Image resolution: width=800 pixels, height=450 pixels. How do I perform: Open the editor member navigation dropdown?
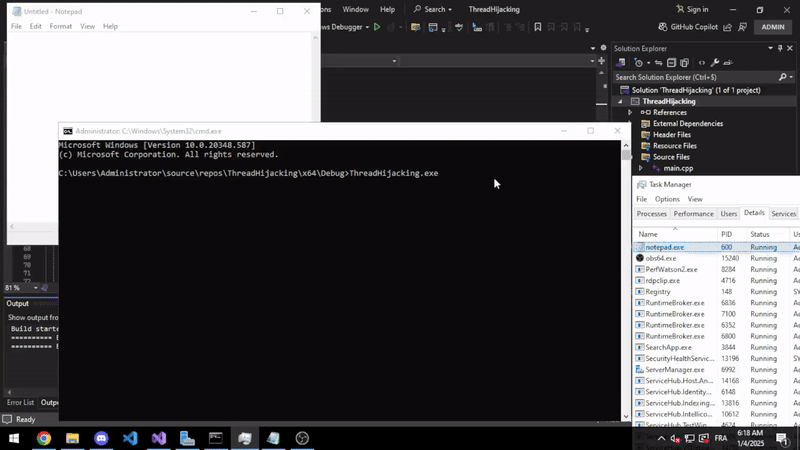(x=592, y=61)
